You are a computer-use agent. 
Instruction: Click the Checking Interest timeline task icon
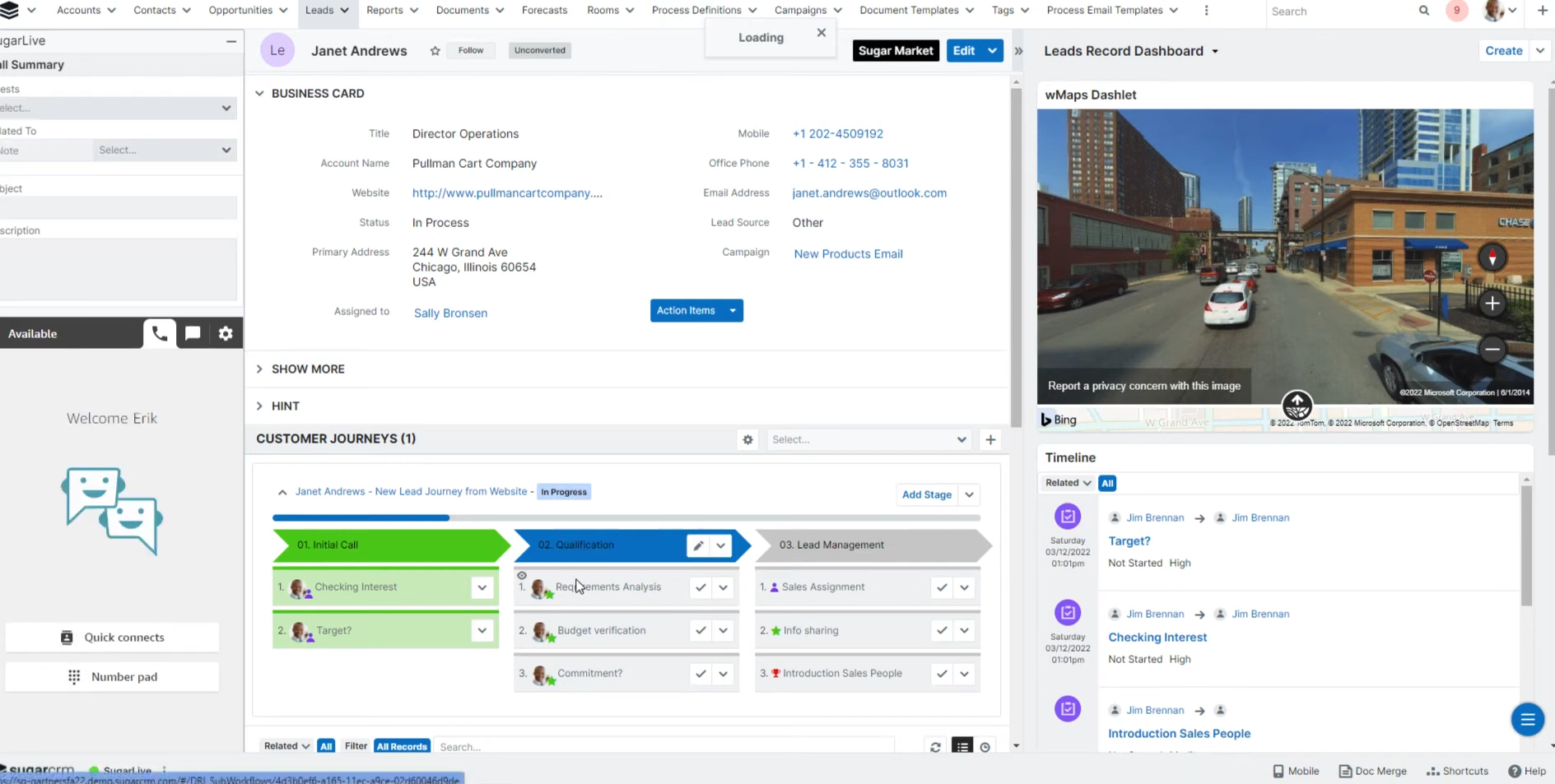(1068, 613)
